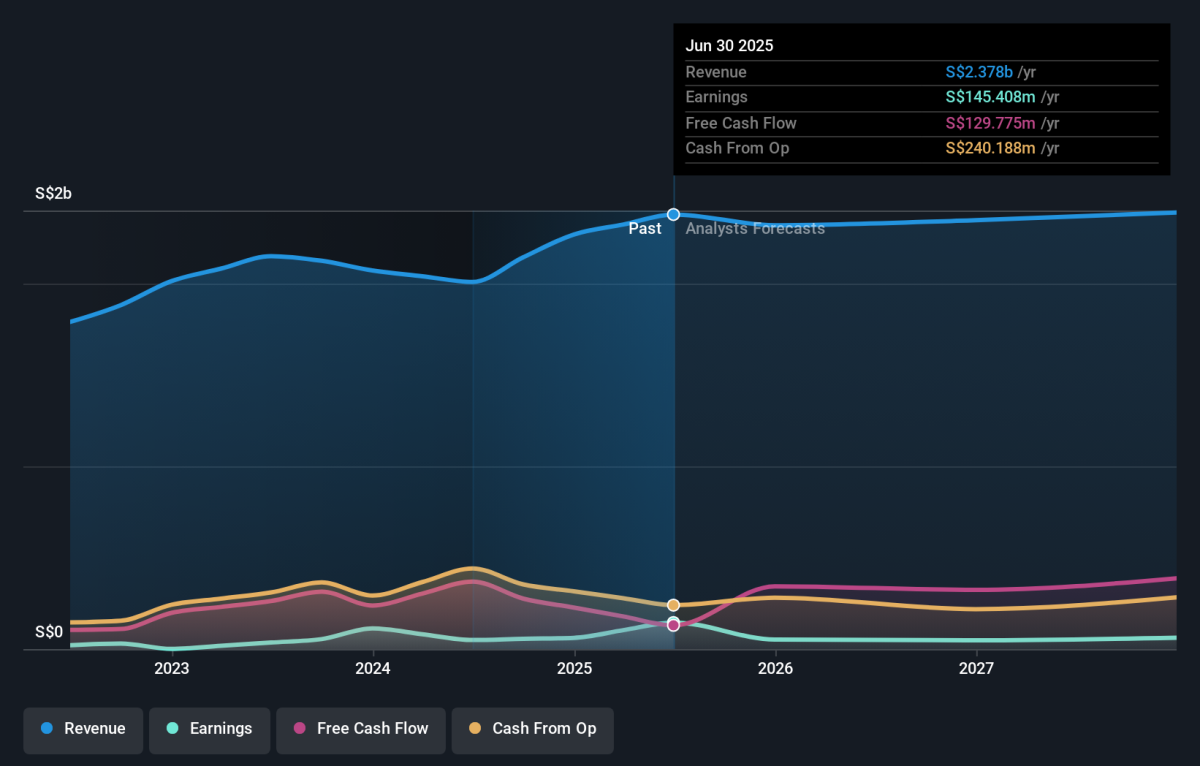Select the Free Cash Flow data marker
1200x766 pixels.
pyautogui.click(x=674, y=625)
